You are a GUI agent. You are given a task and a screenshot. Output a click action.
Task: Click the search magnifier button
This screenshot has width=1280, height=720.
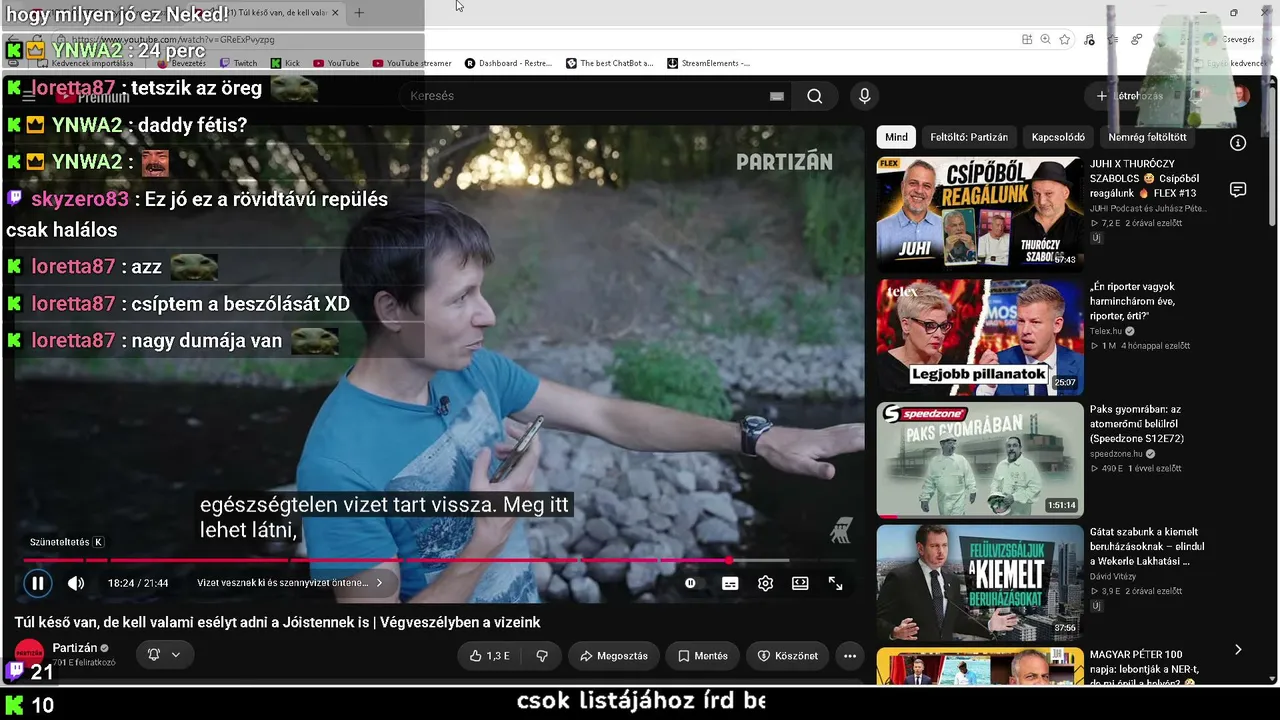tap(815, 96)
